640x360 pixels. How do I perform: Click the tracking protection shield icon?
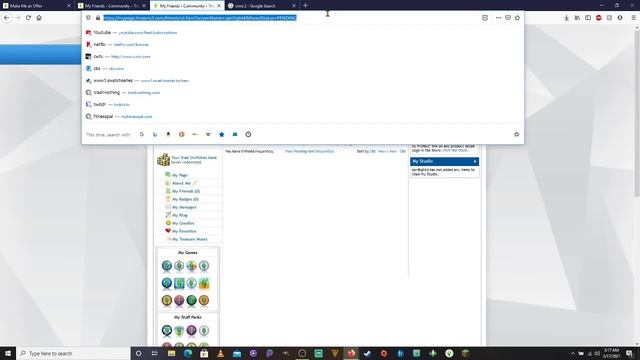point(89,18)
